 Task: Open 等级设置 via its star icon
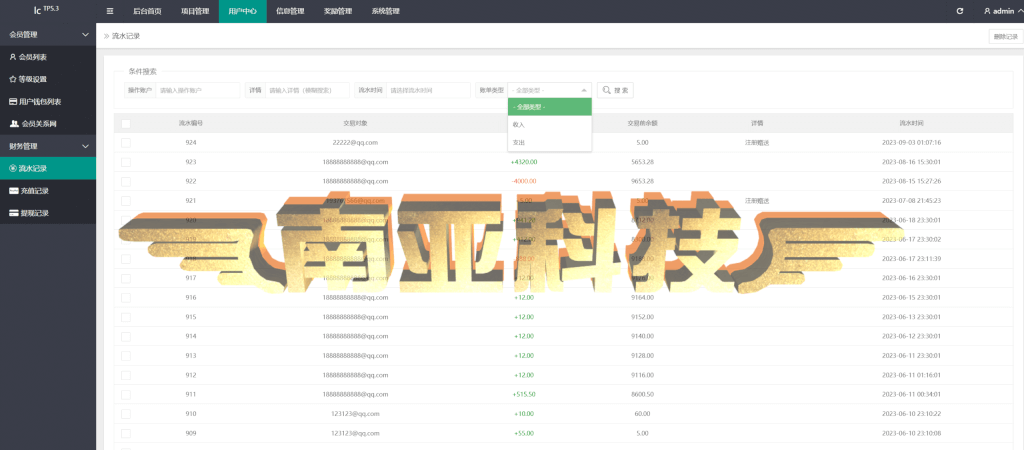click(x=13, y=80)
